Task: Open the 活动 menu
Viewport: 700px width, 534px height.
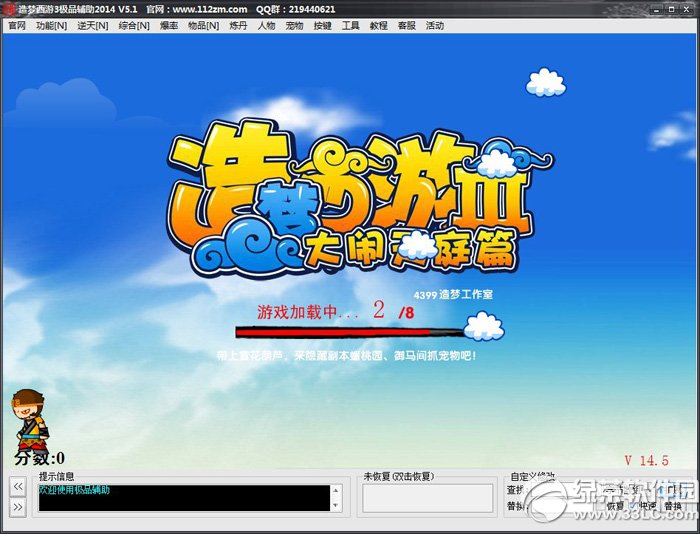Action: (x=435, y=26)
